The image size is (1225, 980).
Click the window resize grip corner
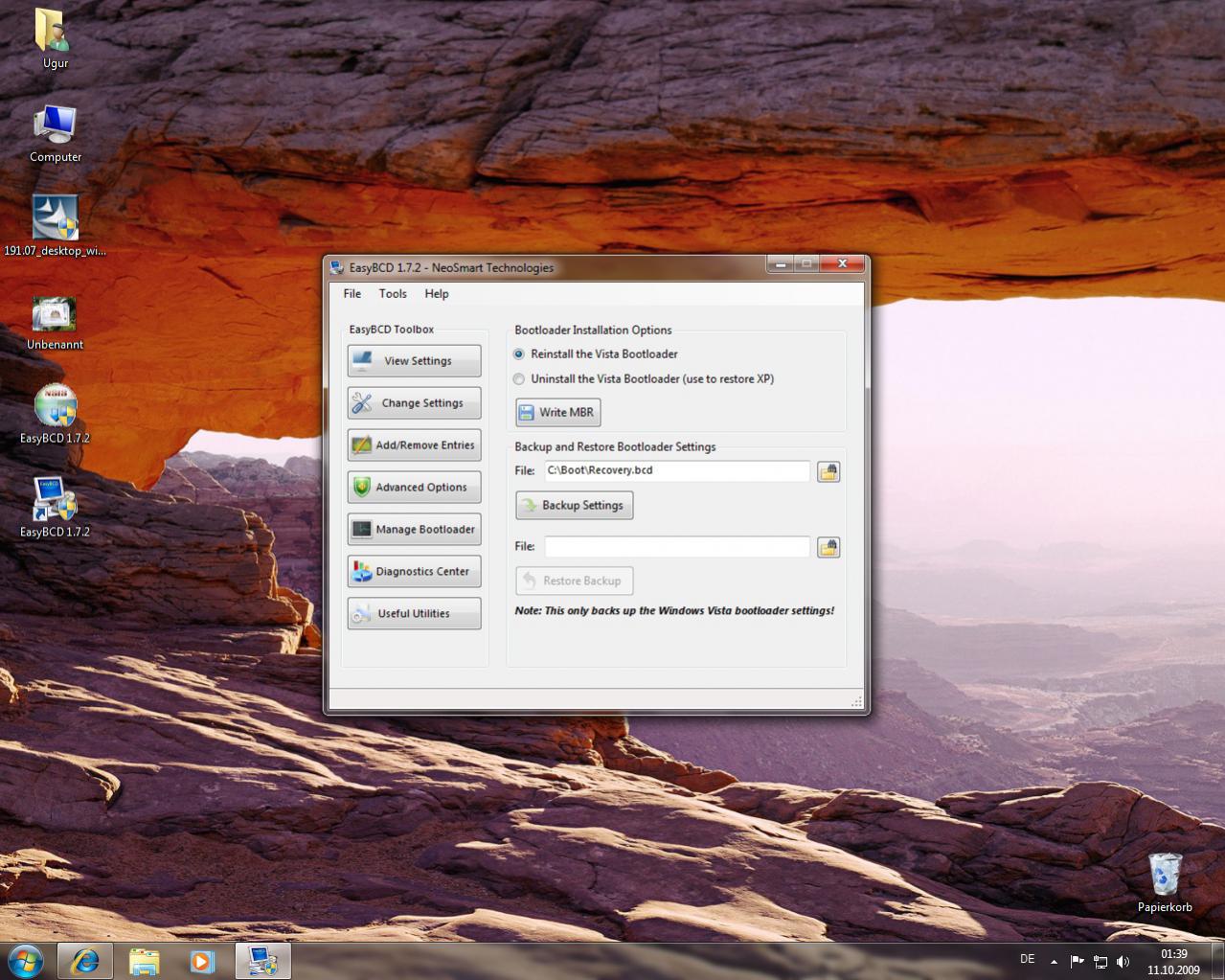tap(856, 702)
